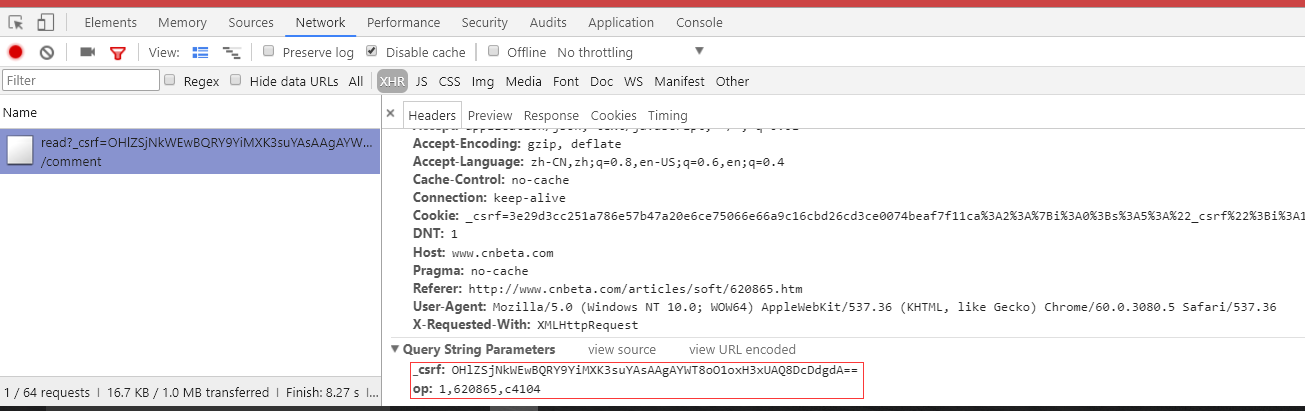Image resolution: width=1305 pixels, height=411 pixels.
Task: Toggle the device toolbar icon
Action: point(46,22)
